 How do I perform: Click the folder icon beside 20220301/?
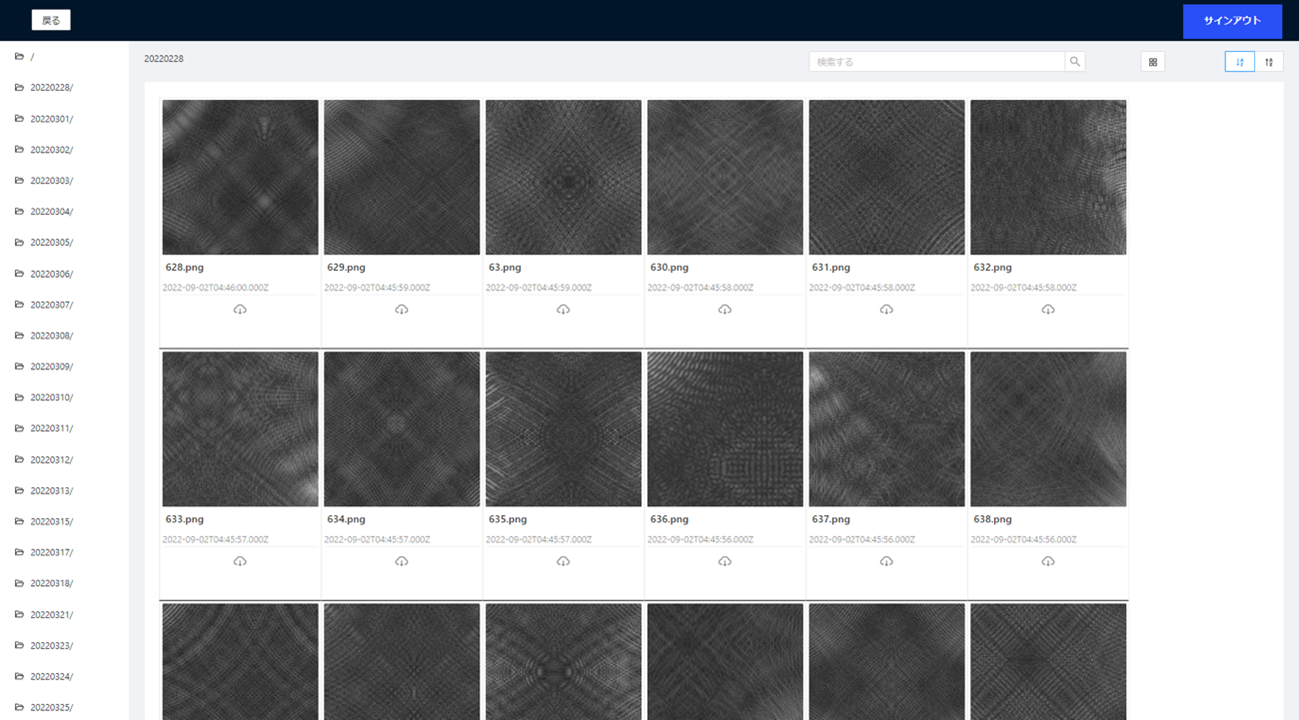19,119
